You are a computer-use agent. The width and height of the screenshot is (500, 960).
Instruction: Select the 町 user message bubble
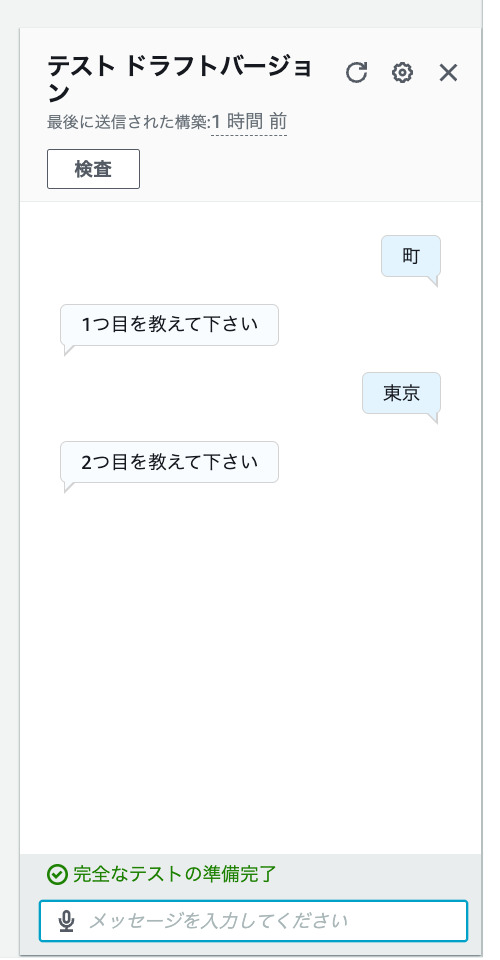[x=411, y=256]
